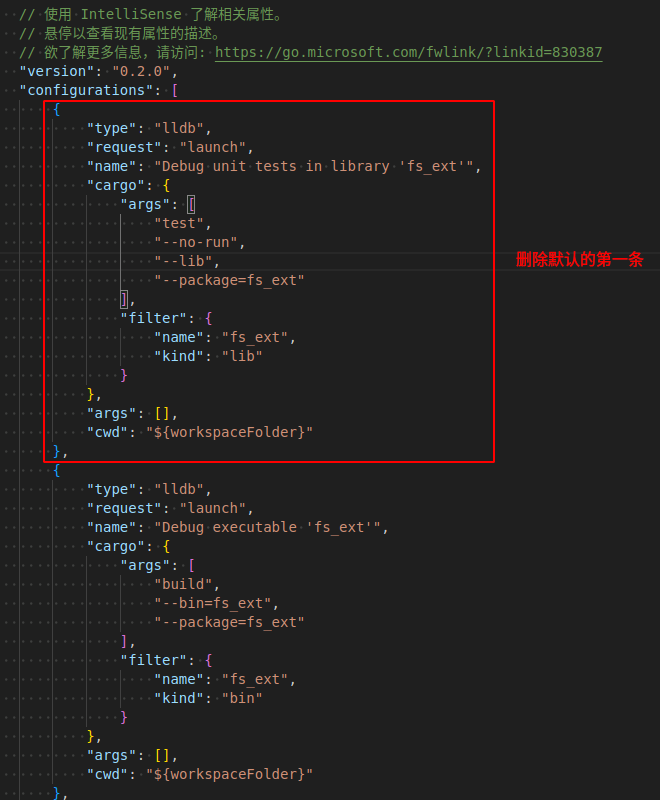Click "${workspaceFolder}" in the executable configuration
Viewport: 660px width, 800px height.
[230, 774]
